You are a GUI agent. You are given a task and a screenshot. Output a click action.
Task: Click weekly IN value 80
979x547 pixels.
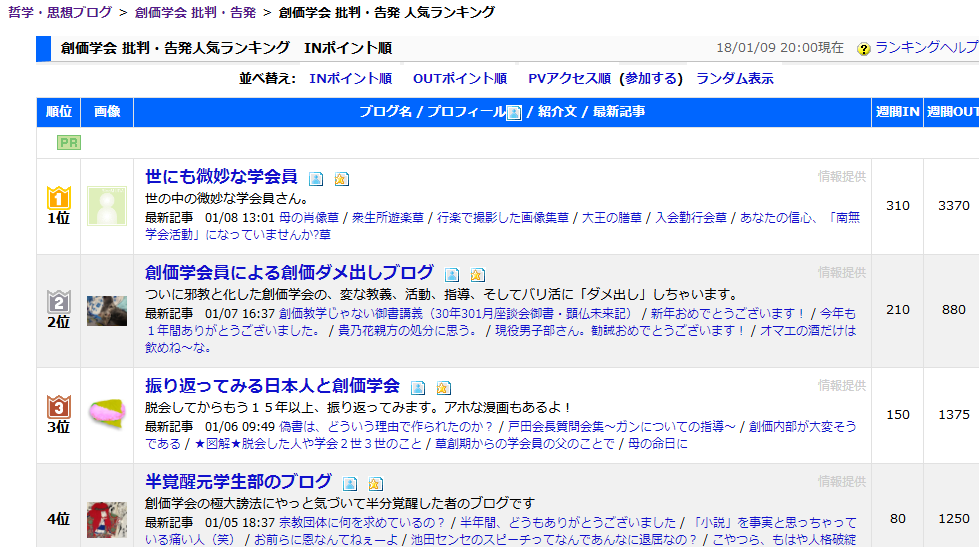tap(898, 519)
